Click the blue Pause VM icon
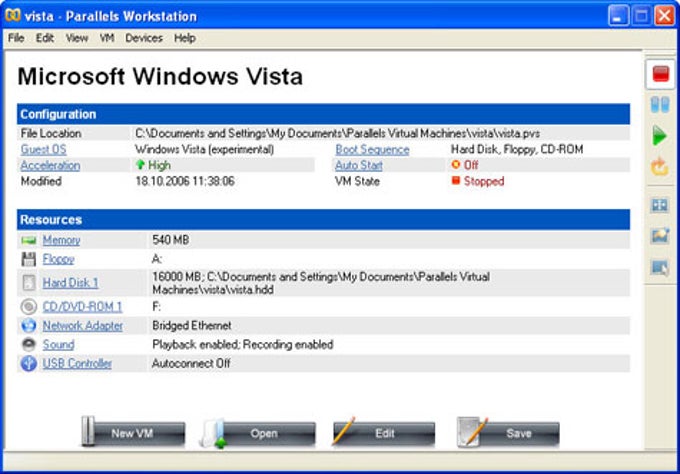Viewport: 680px width, 474px height. pos(660,105)
